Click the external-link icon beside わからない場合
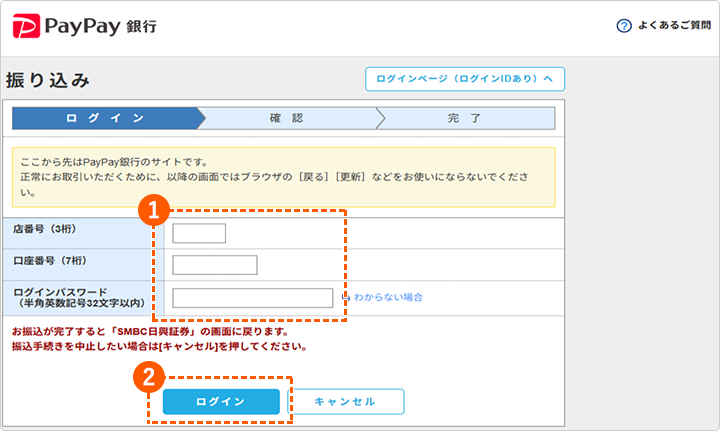This screenshot has width=720, height=431. point(346,297)
